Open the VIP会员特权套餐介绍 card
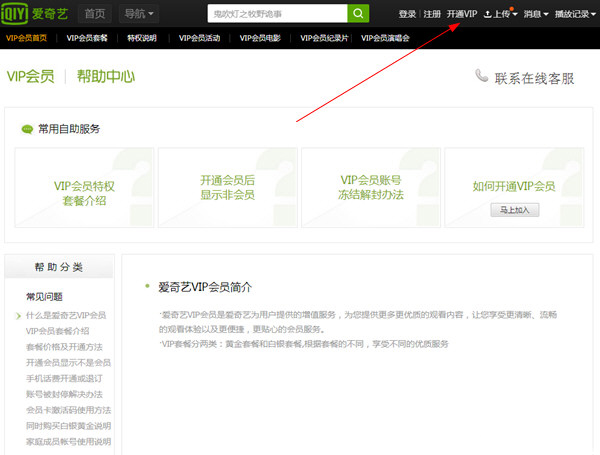 tap(84, 188)
